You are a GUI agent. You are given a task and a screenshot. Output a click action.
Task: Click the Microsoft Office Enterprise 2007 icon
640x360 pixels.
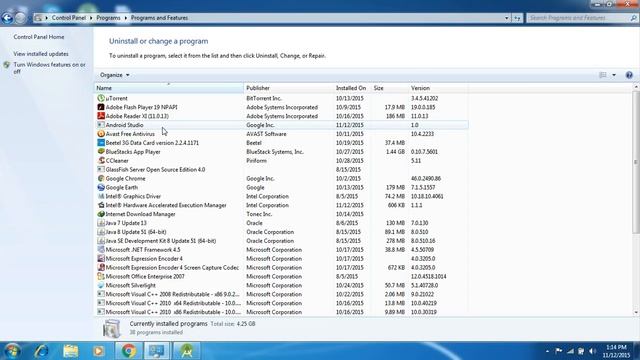click(101, 277)
